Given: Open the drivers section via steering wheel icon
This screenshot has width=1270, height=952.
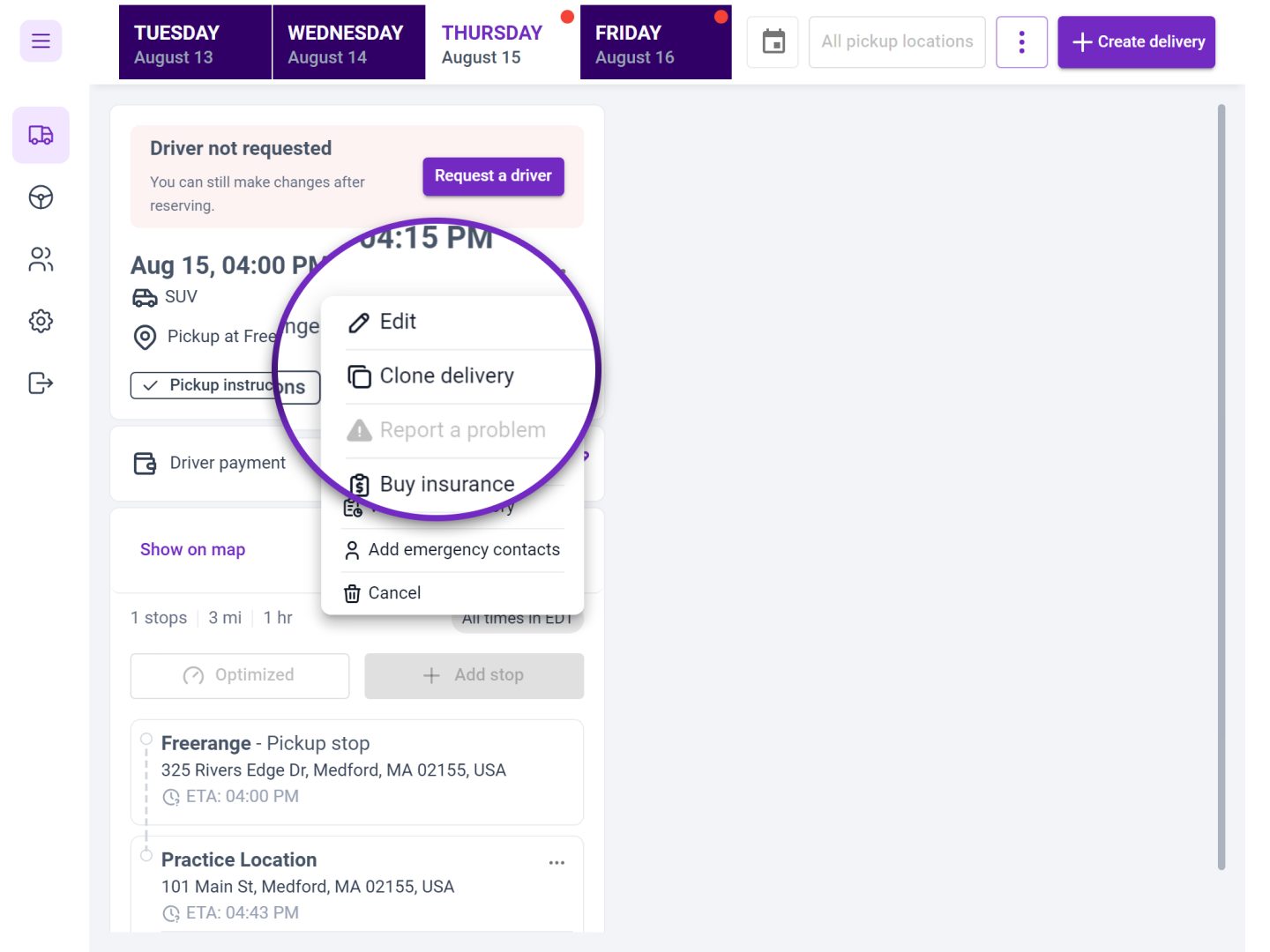Looking at the screenshot, I should [x=40, y=197].
